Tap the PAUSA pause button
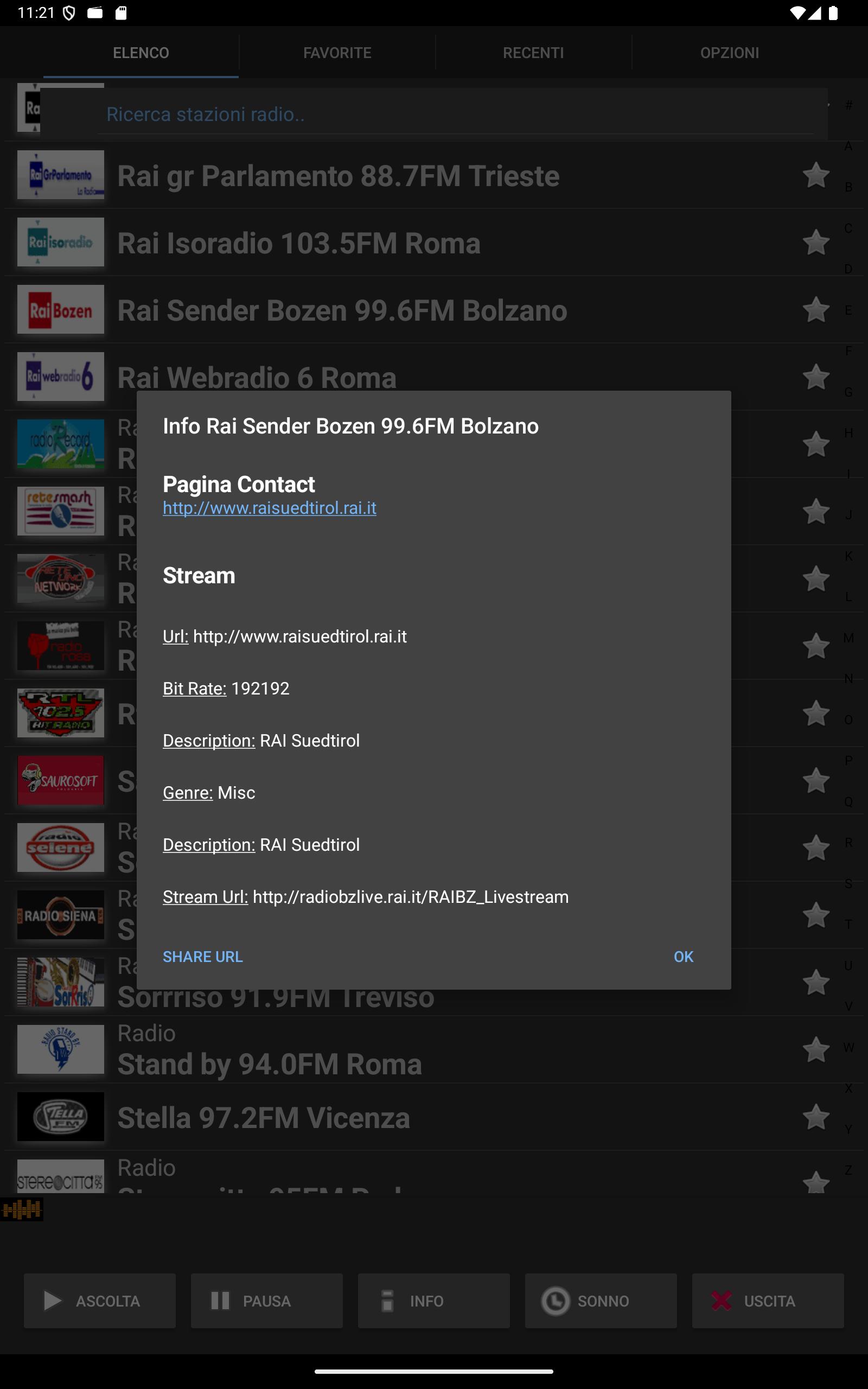This screenshot has height=1389, width=868. coord(267,1301)
